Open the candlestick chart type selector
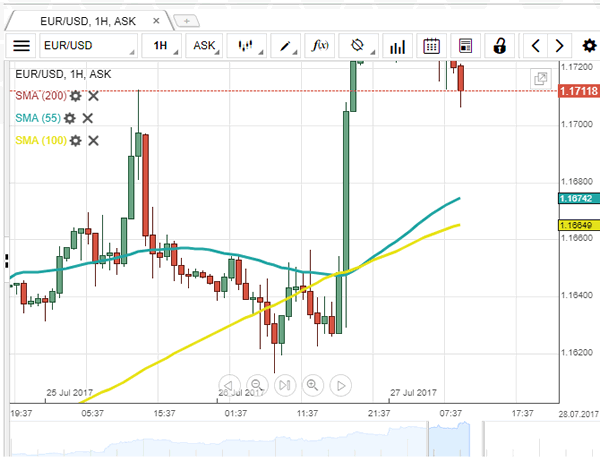The width and height of the screenshot is (600, 462). click(246, 46)
